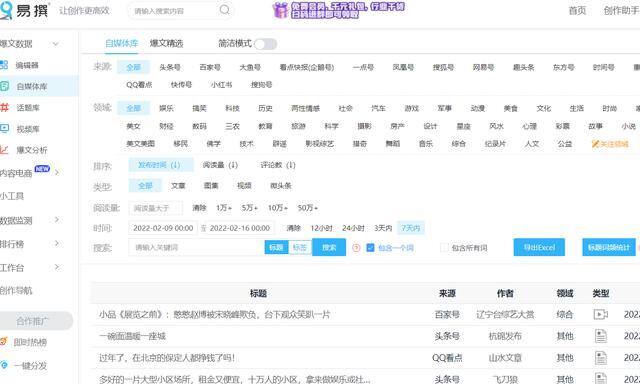Click 标题词频统计 button
The height and width of the screenshot is (384, 640).
pos(609,247)
